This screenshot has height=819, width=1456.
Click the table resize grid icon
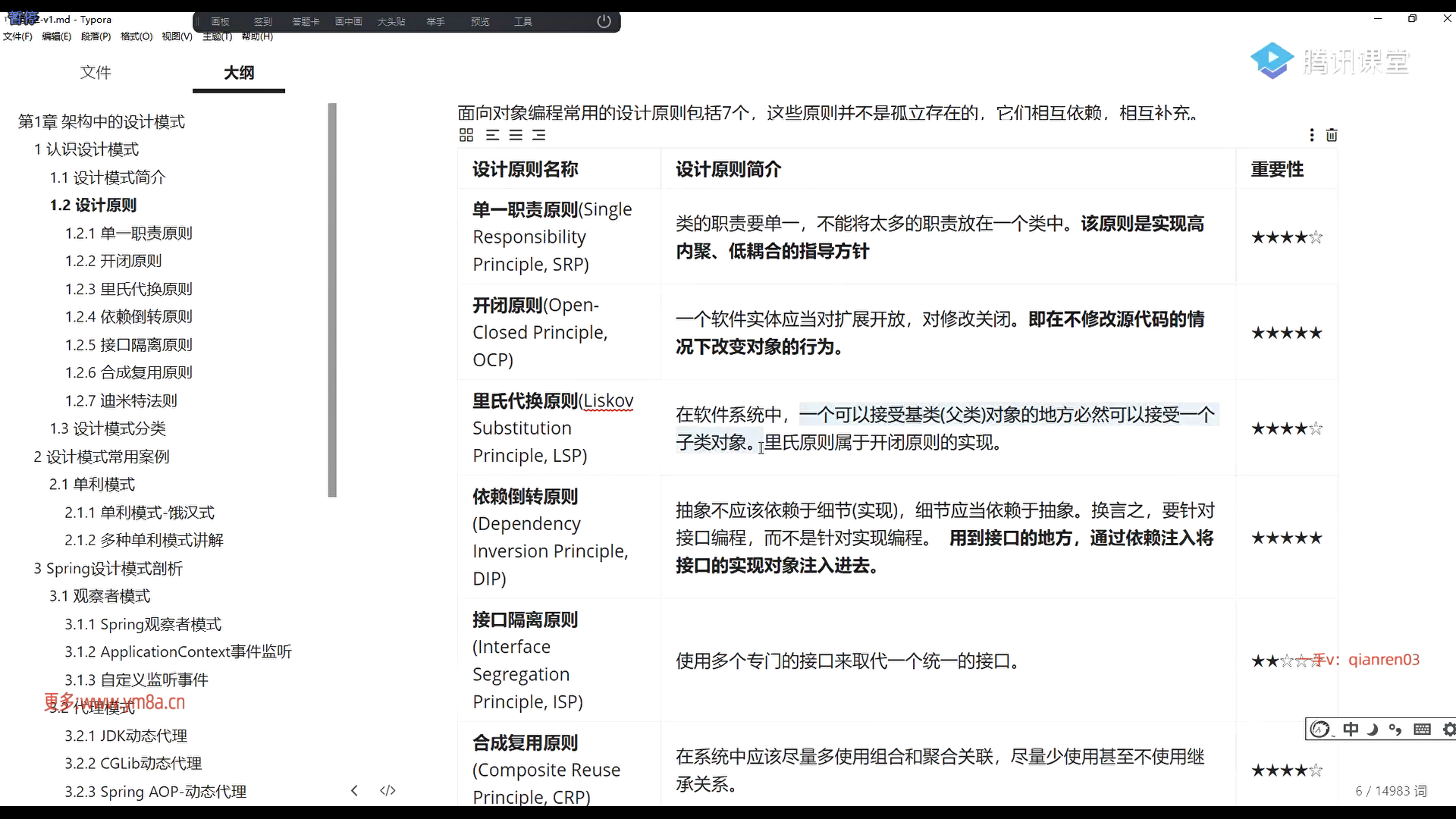coord(466,135)
